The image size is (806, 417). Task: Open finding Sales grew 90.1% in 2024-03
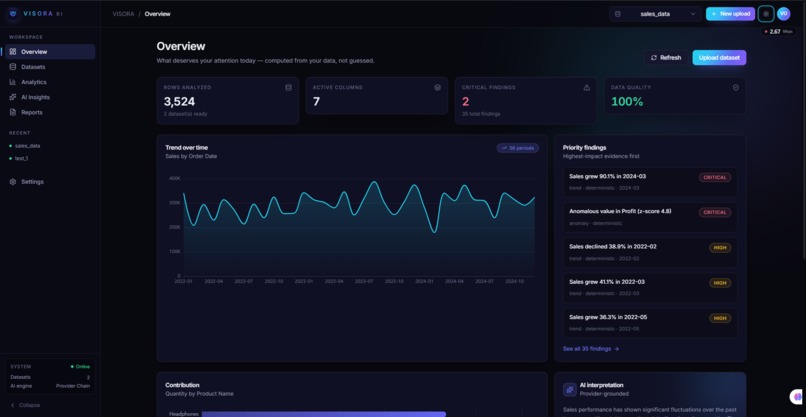650,182
